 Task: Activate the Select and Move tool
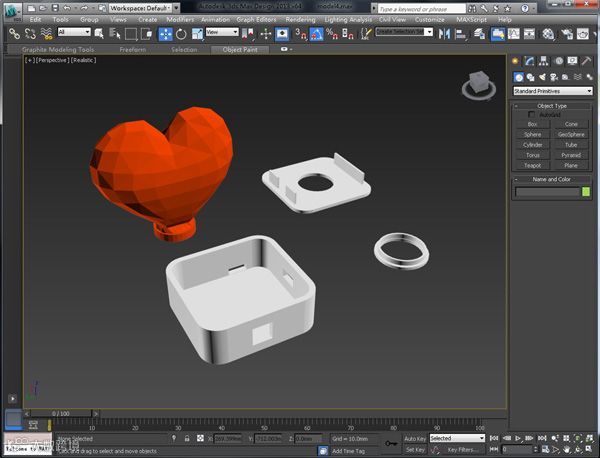click(x=165, y=32)
